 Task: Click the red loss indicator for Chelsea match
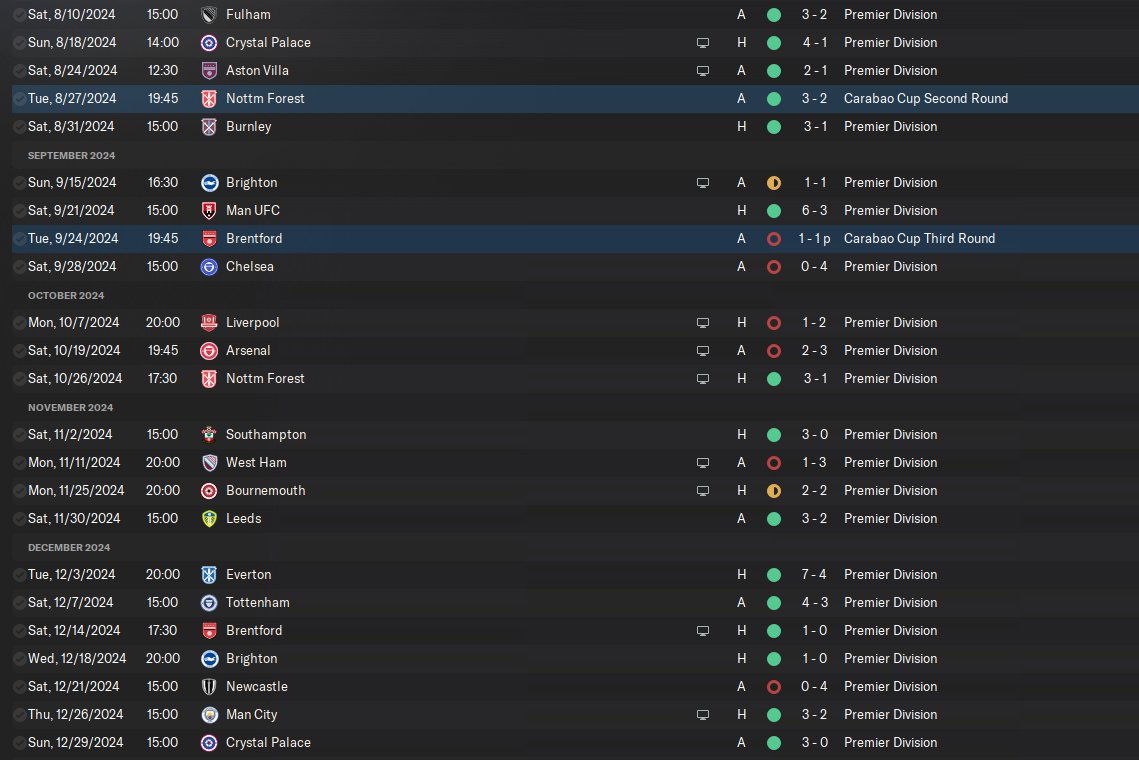tap(773, 267)
